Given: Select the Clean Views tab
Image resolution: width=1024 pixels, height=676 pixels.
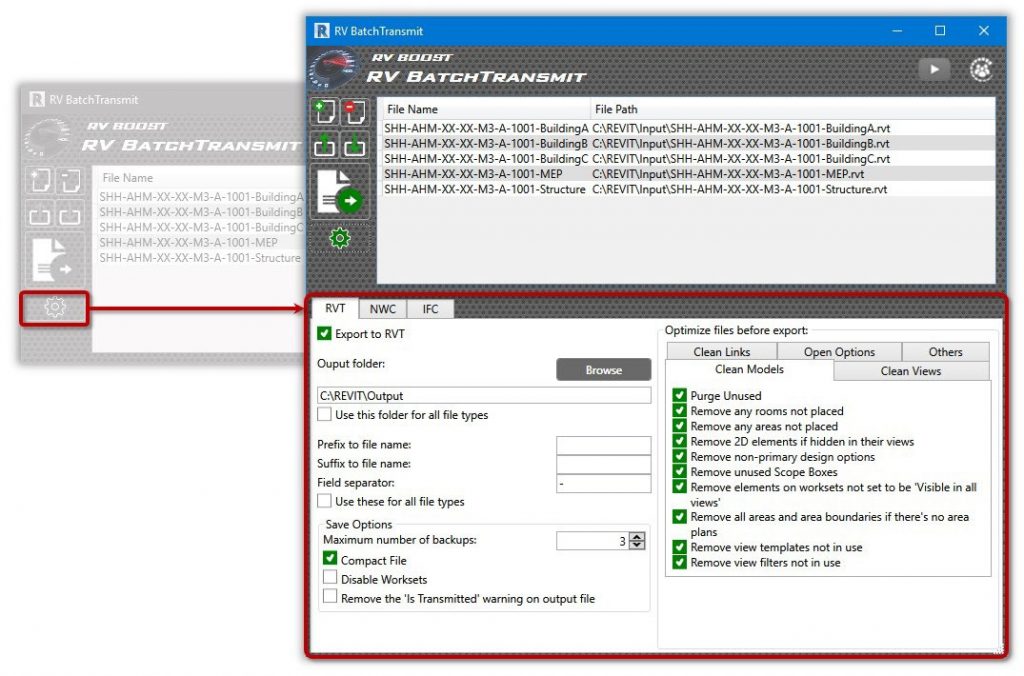Looking at the screenshot, I should (911, 370).
